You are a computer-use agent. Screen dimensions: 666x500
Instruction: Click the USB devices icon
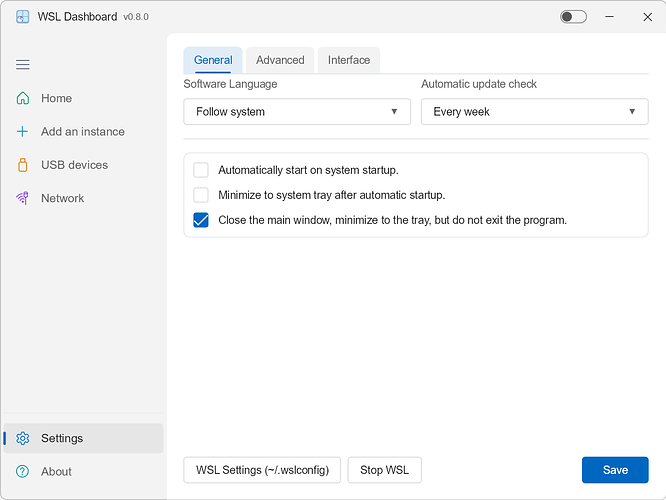tap(23, 165)
